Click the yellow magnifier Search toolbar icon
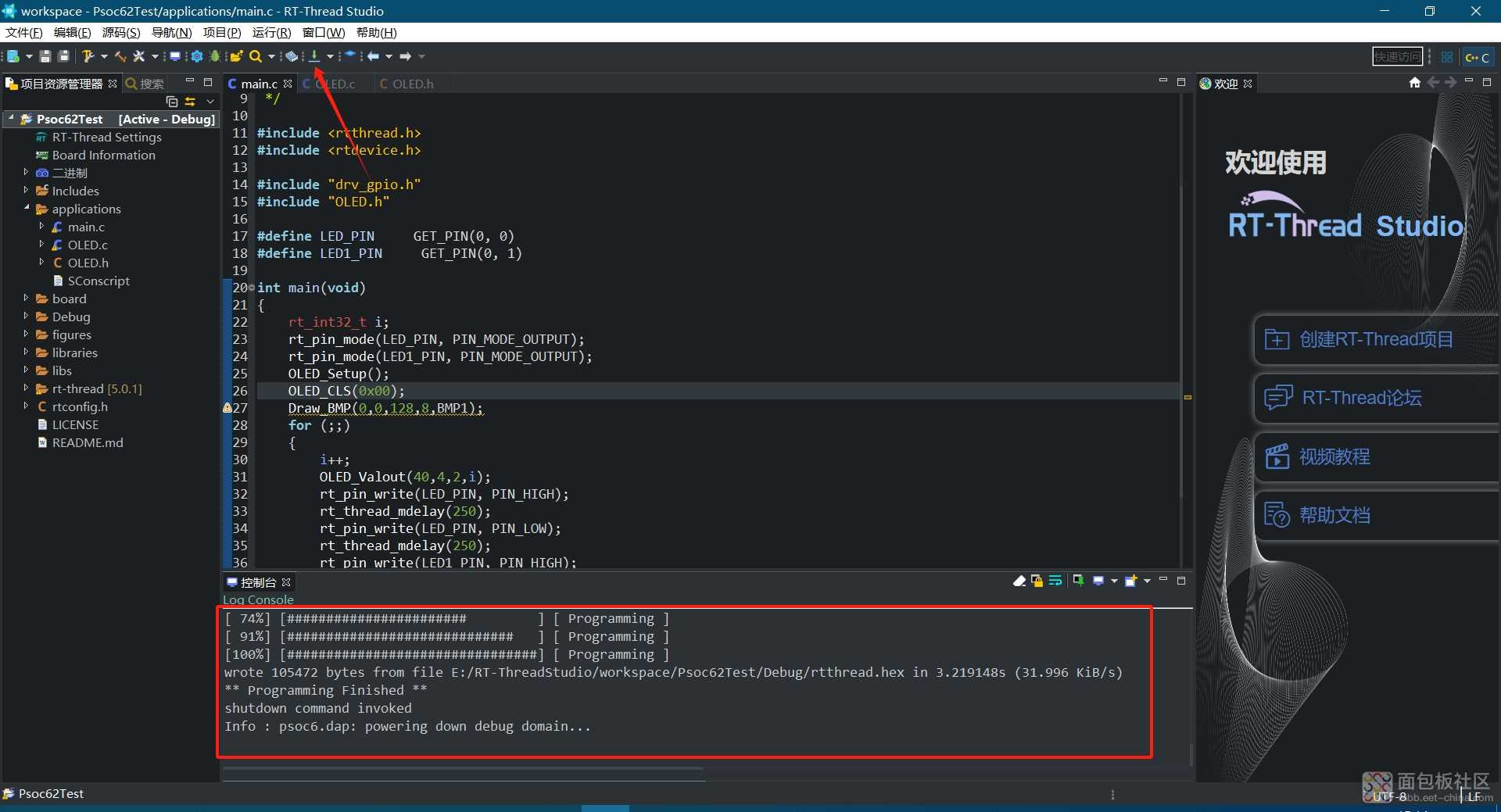 256,56
